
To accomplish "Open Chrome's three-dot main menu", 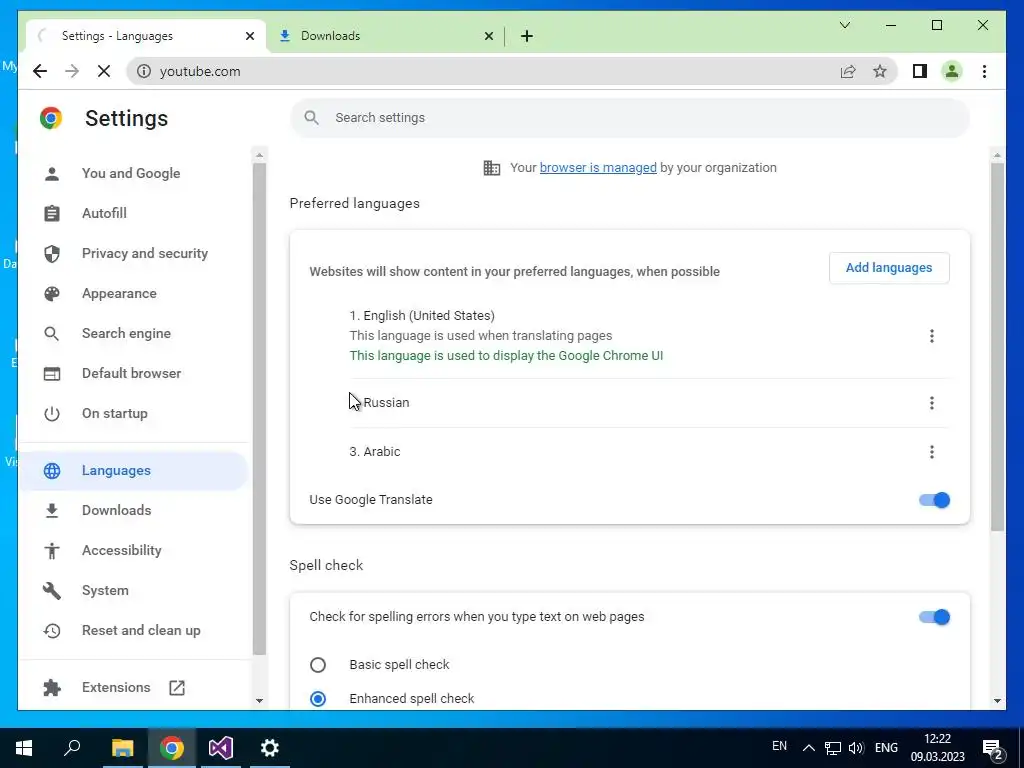I will 984,71.
